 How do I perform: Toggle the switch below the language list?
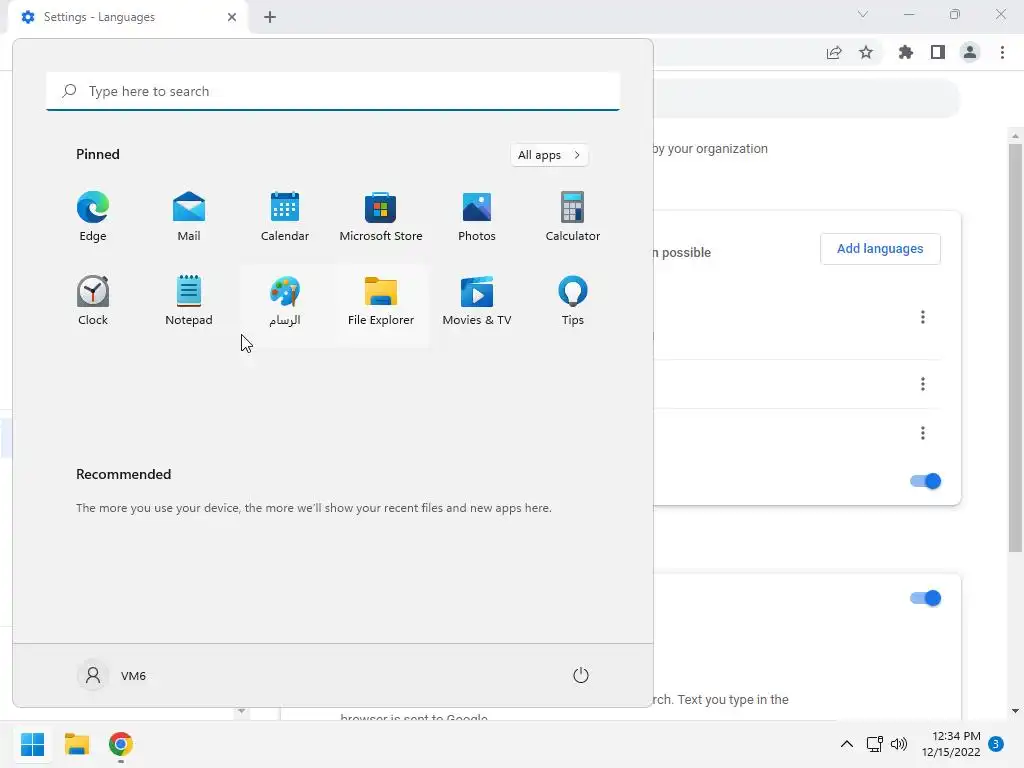point(925,481)
